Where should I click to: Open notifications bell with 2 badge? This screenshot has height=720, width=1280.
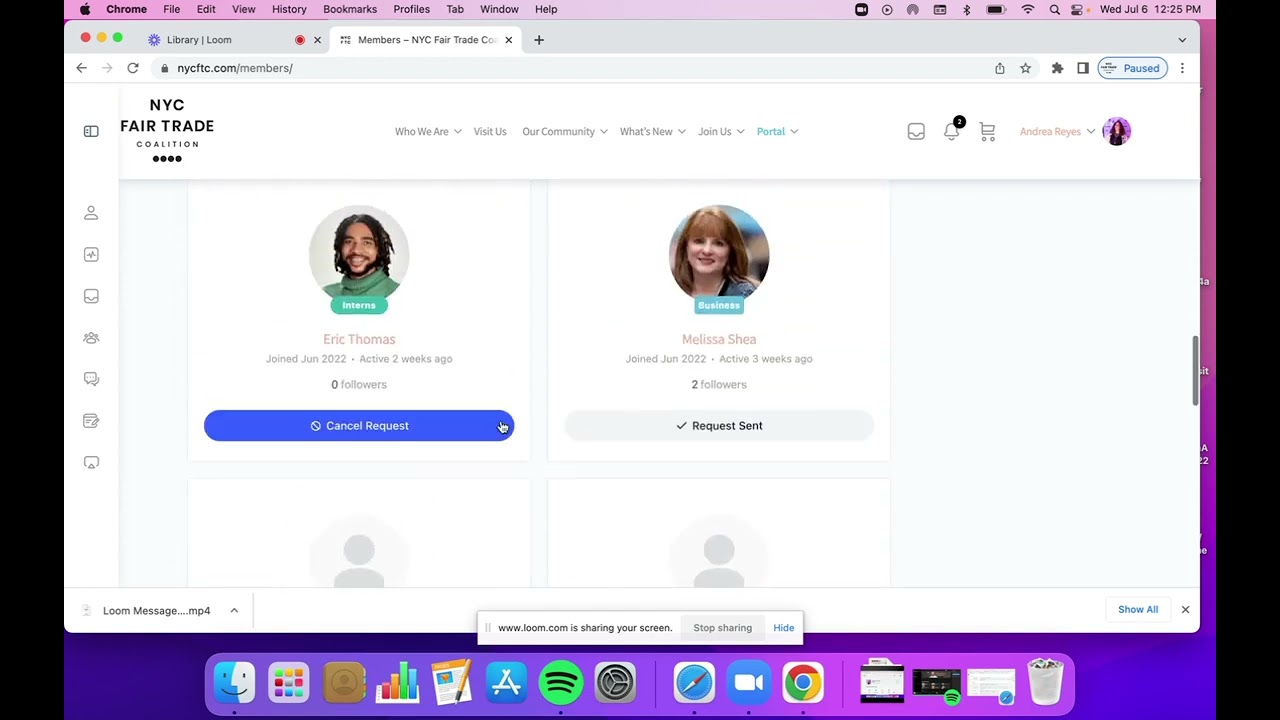coord(952,130)
